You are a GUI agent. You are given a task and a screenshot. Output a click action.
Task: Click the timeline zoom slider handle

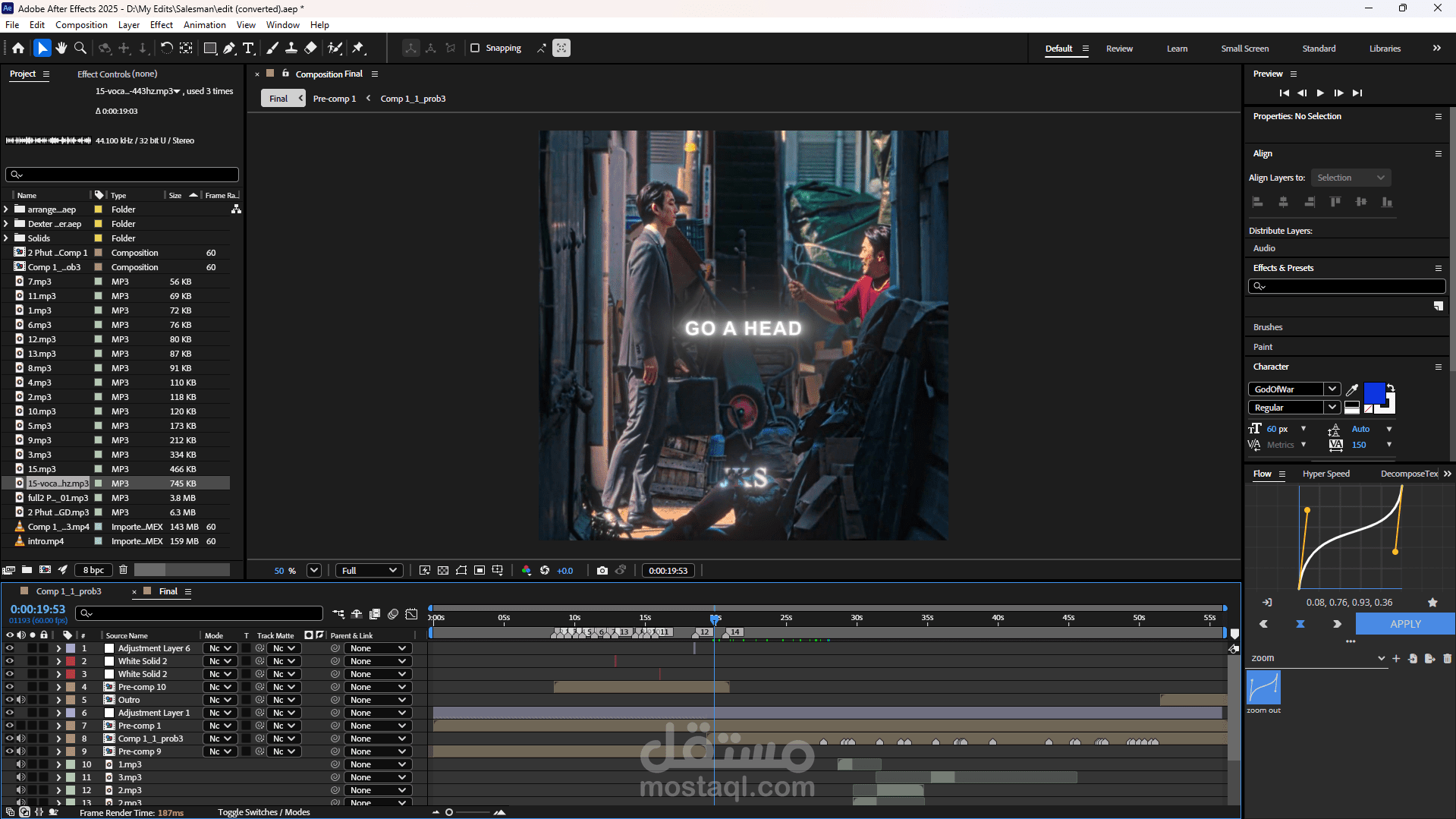click(x=449, y=812)
